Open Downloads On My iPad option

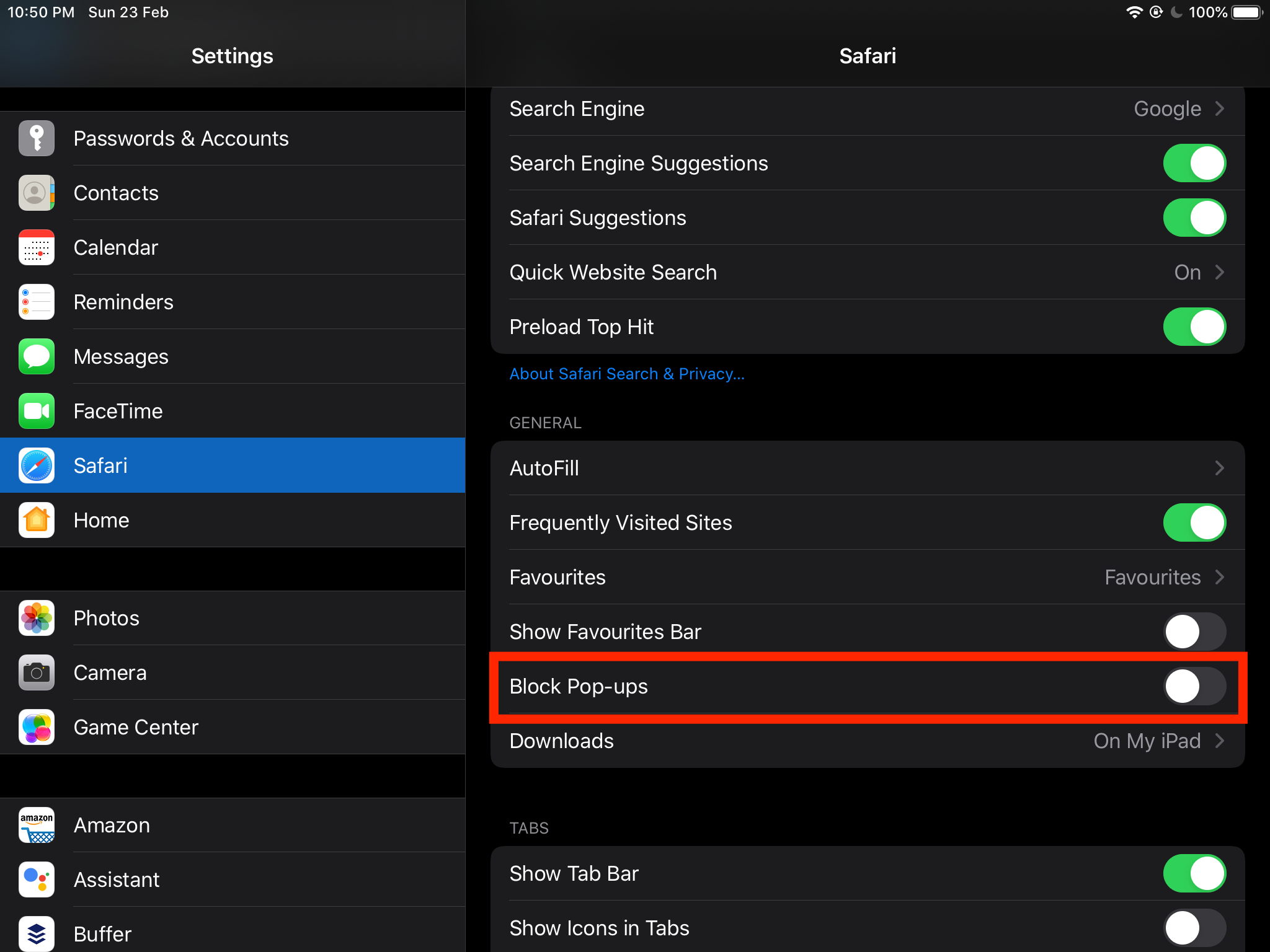(867, 741)
